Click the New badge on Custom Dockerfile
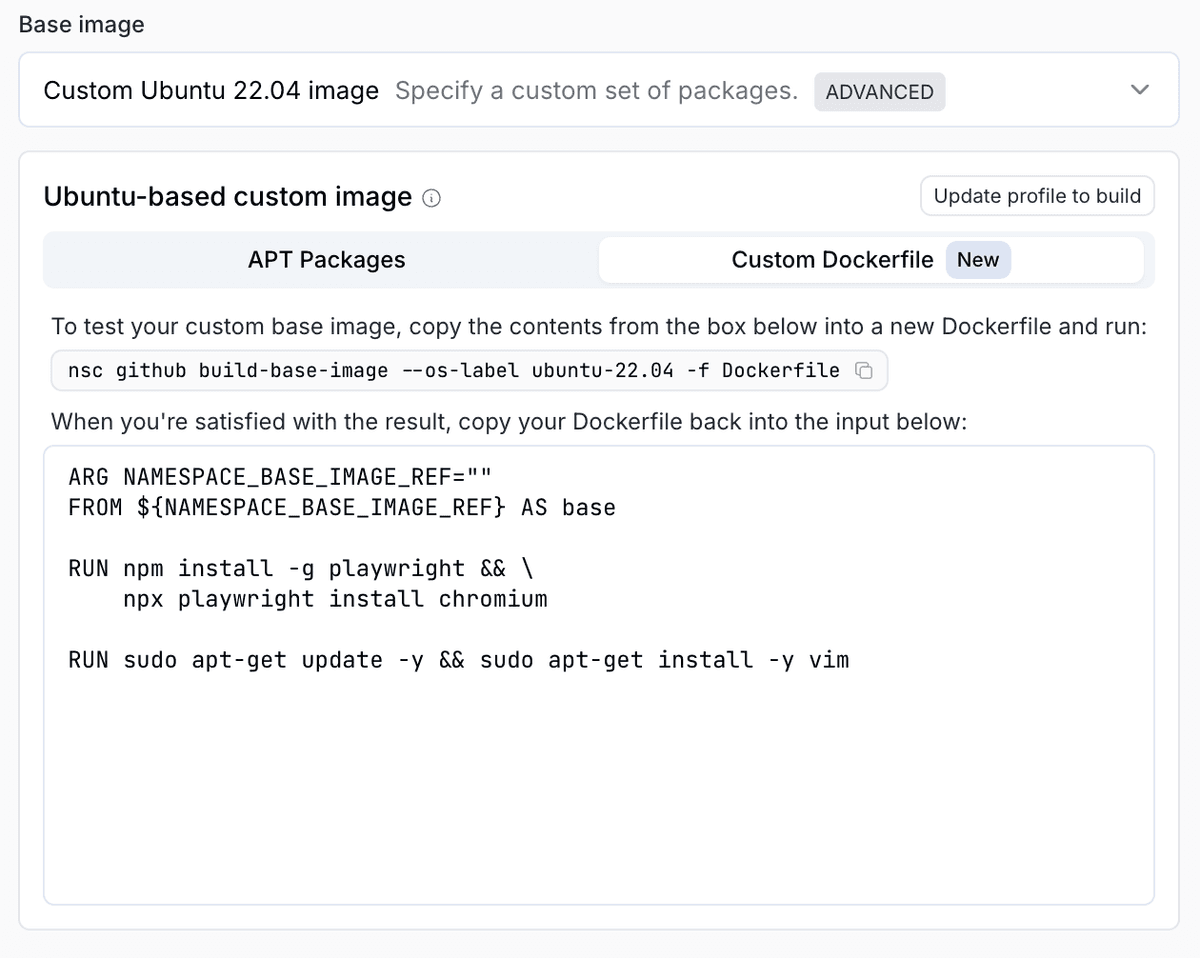Screen dimensions: 1200x958 tap(978, 259)
